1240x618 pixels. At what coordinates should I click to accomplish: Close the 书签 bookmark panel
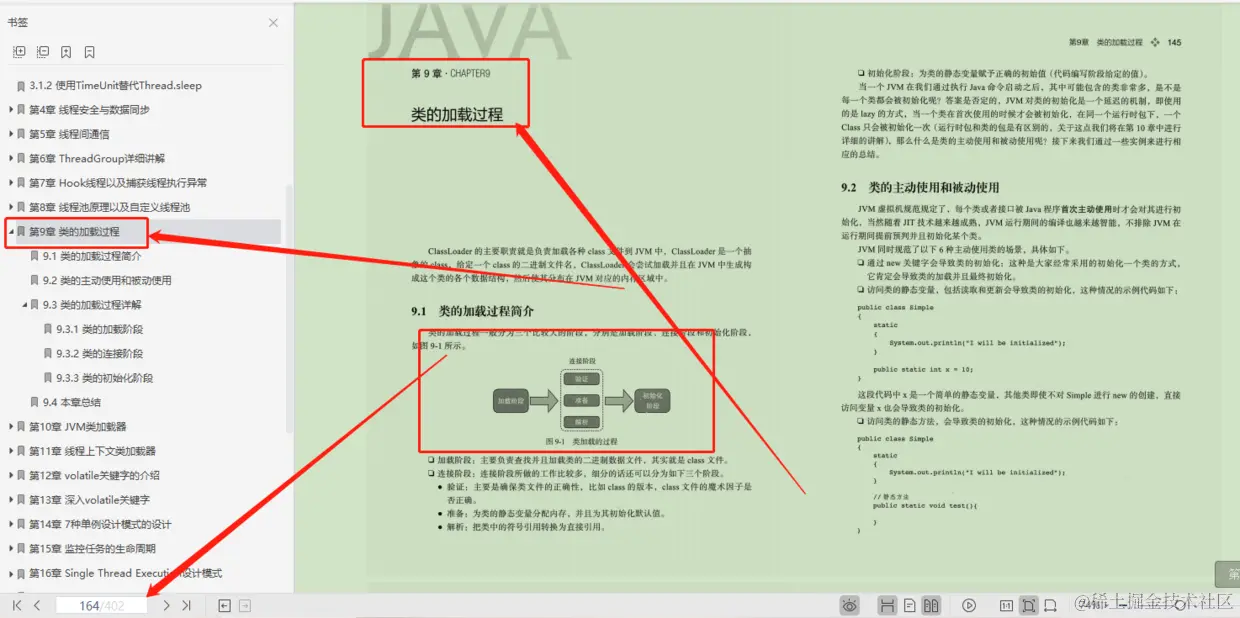coord(274,23)
